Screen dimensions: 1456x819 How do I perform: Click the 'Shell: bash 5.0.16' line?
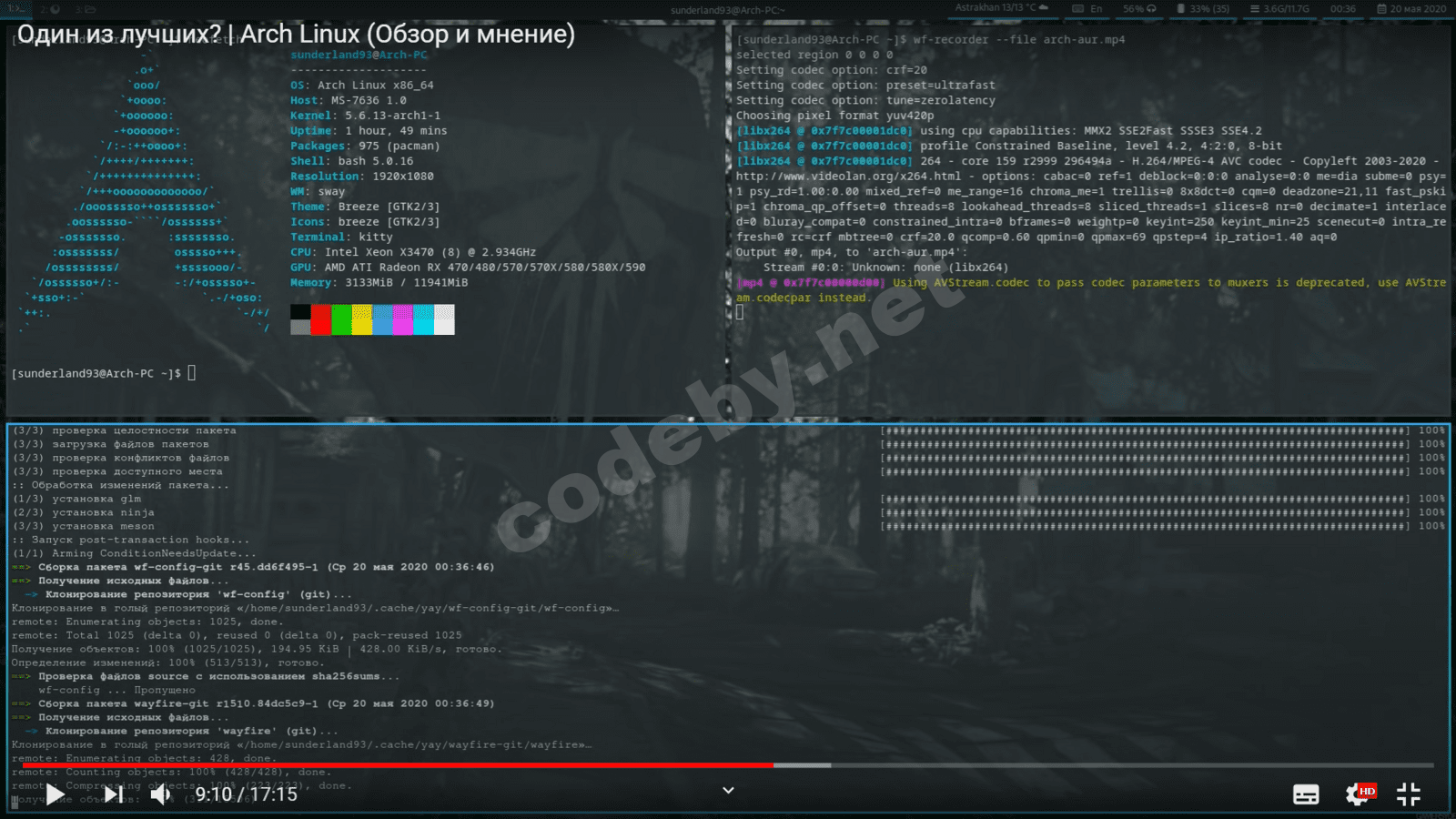(352, 161)
